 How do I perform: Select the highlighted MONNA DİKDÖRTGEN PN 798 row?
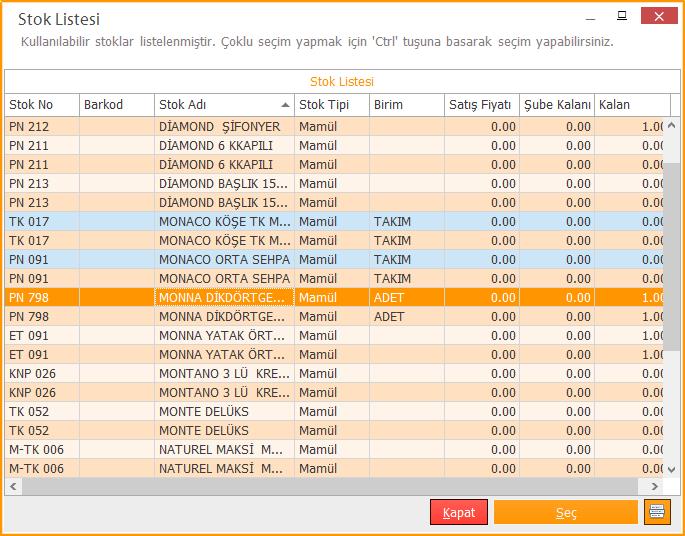[220, 298]
